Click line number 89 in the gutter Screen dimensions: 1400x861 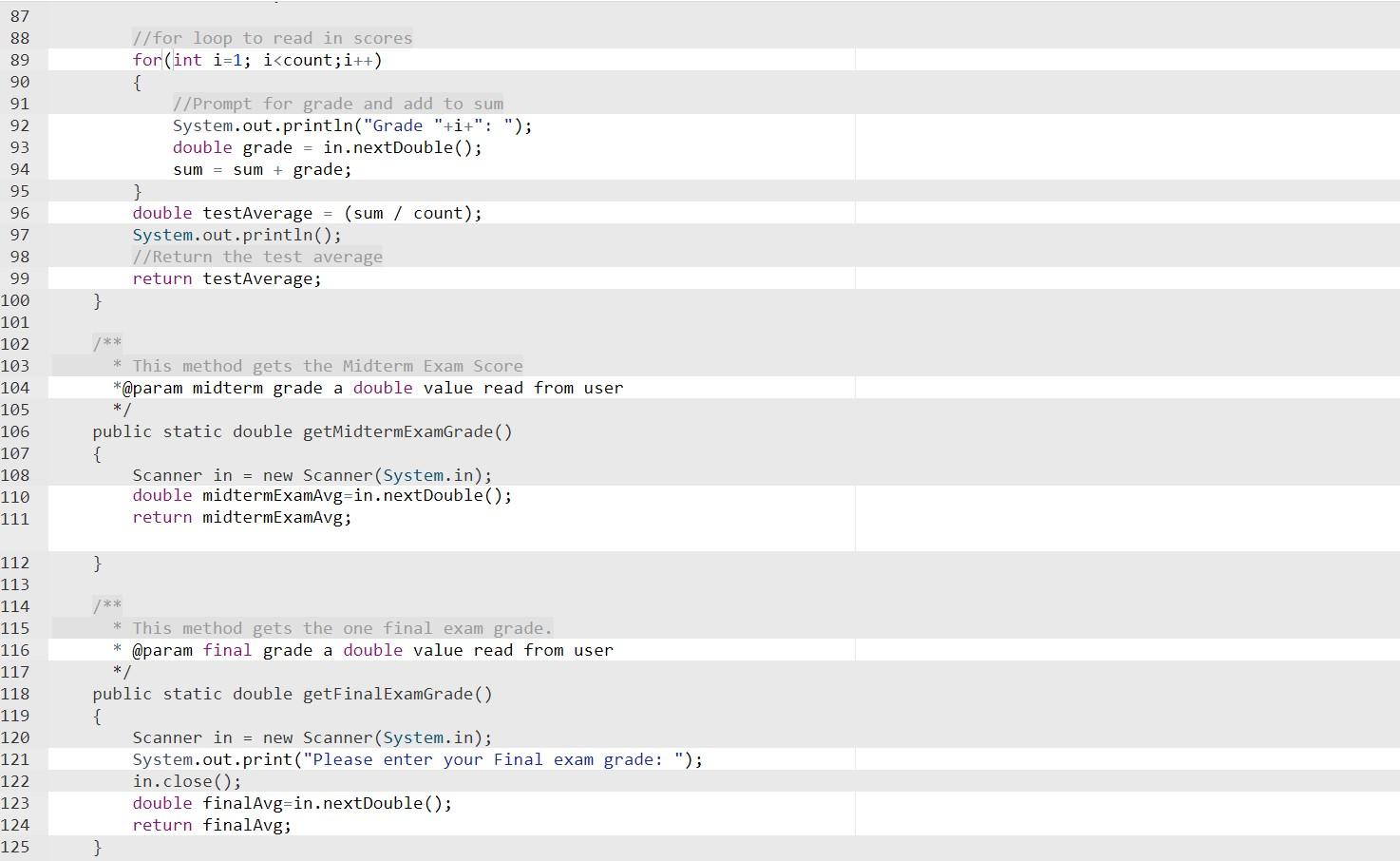pos(19,60)
